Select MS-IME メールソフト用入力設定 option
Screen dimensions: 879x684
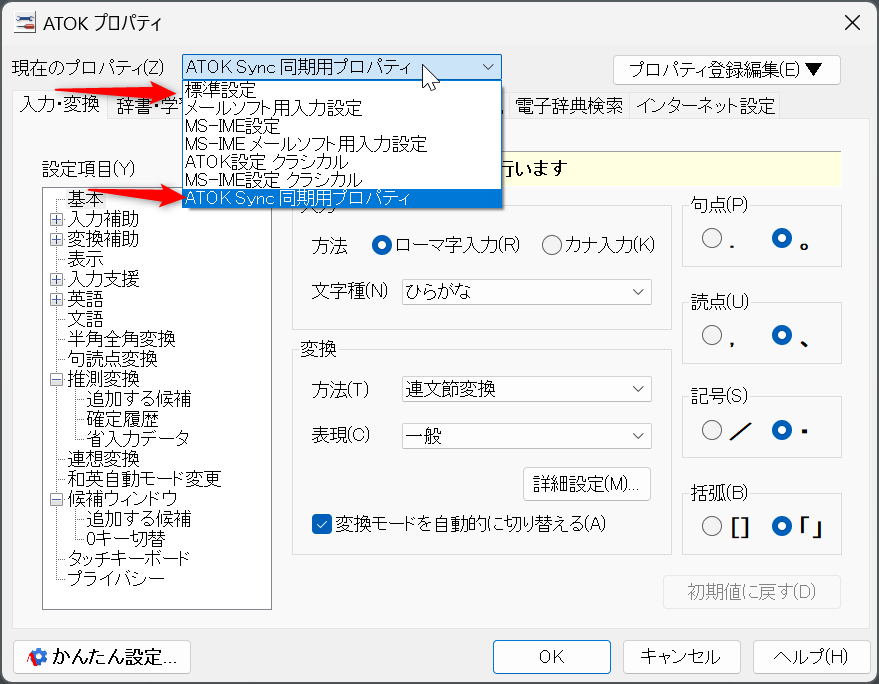pos(341,144)
